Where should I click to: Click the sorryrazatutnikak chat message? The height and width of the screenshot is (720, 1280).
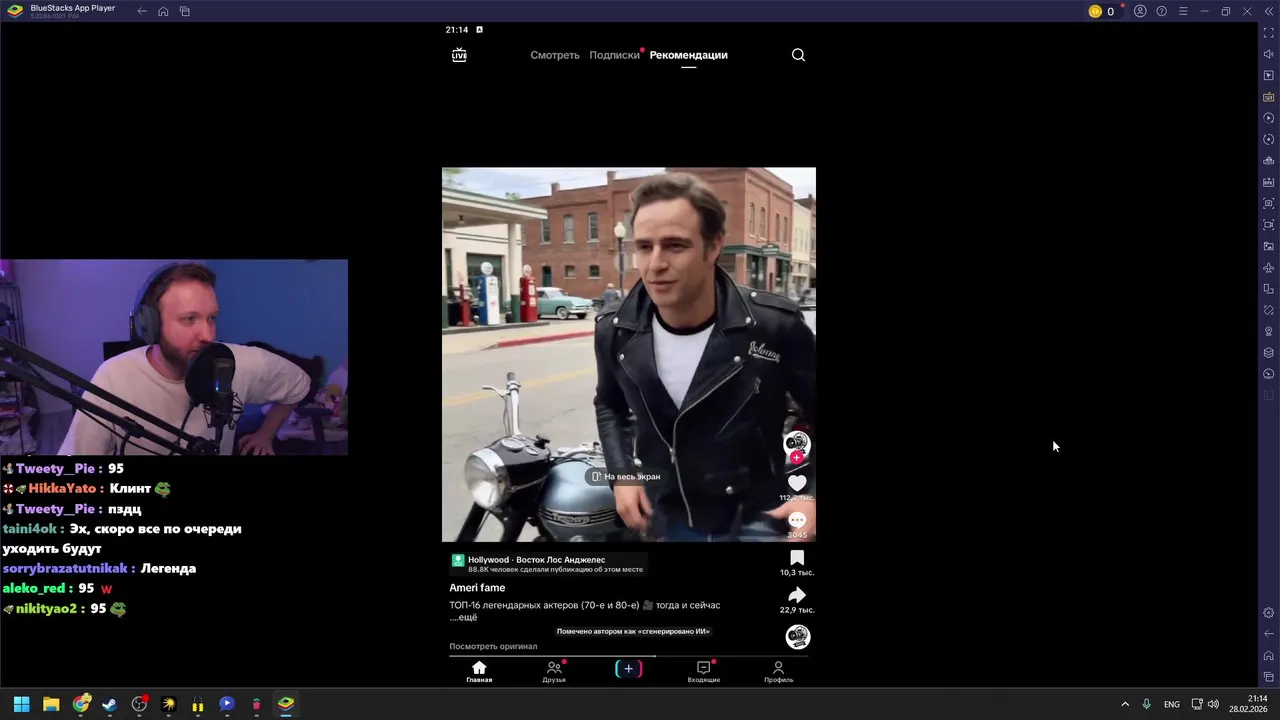tap(99, 569)
